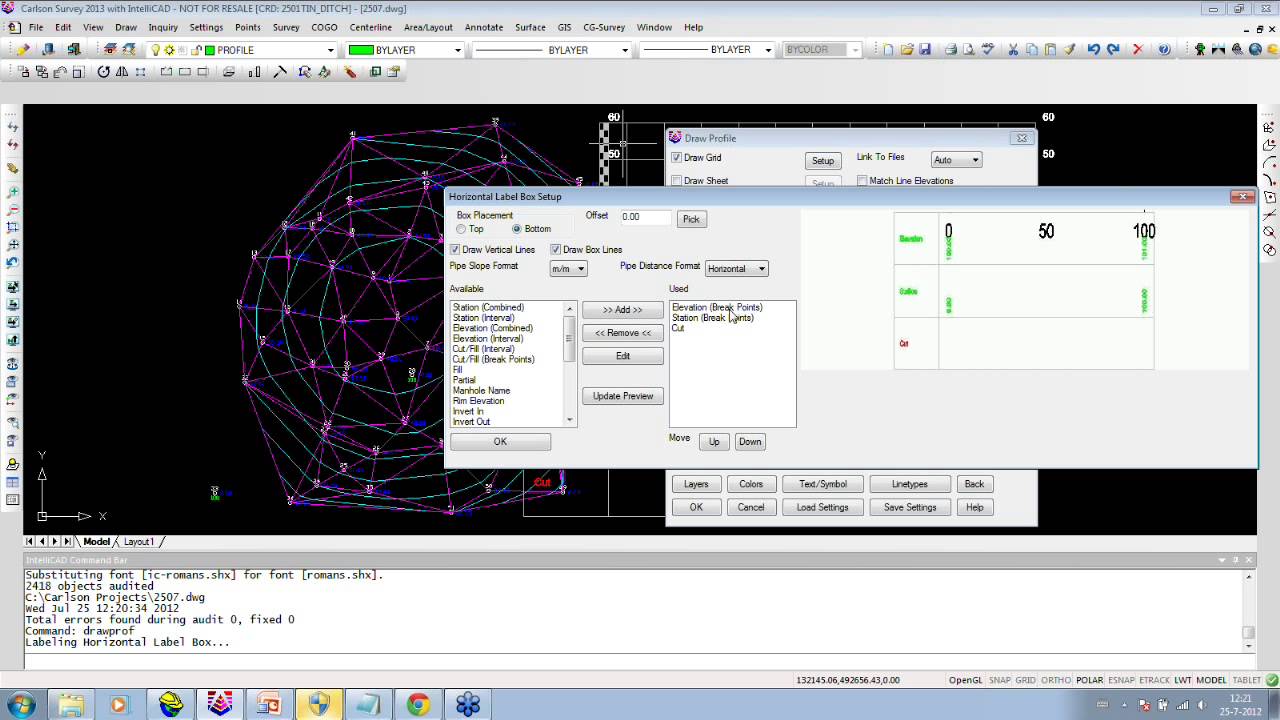1280x720 pixels.
Task: Open the Centerline menu
Action: point(370,27)
